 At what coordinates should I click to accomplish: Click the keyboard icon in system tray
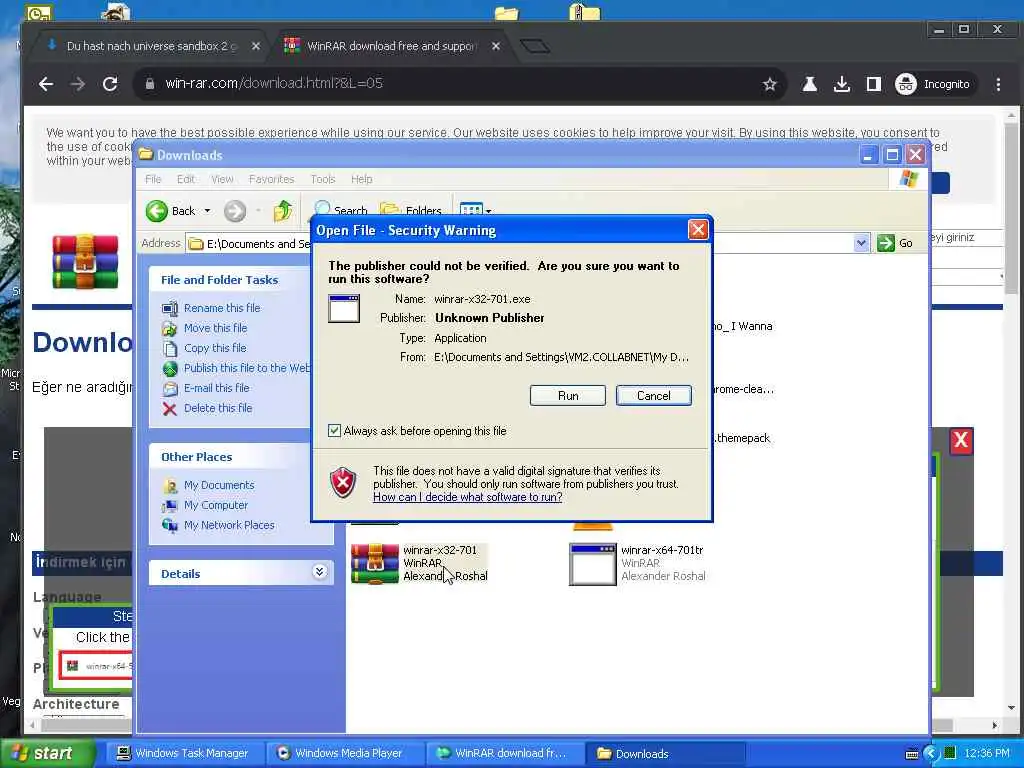912,754
